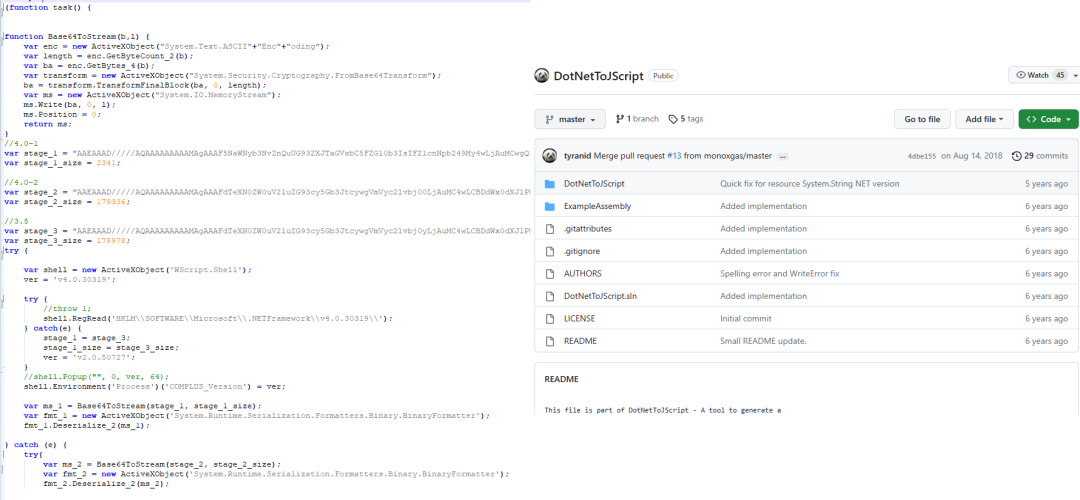The width and height of the screenshot is (1080, 500).
Task: Open 'Quick fix for resource System.String NET version' commit
Action: (x=809, y=184)
